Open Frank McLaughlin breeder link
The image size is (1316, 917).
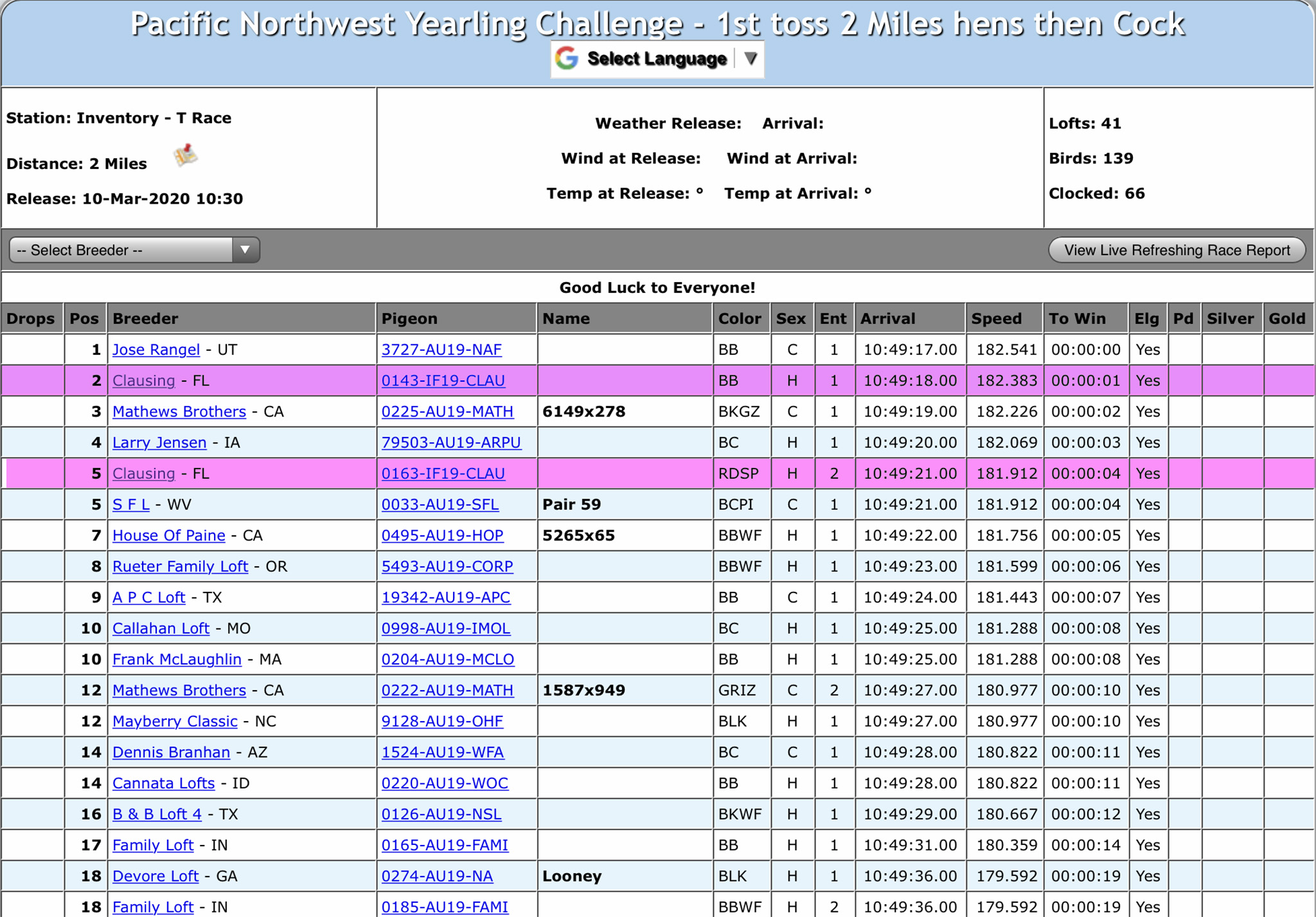click(177, 659)
